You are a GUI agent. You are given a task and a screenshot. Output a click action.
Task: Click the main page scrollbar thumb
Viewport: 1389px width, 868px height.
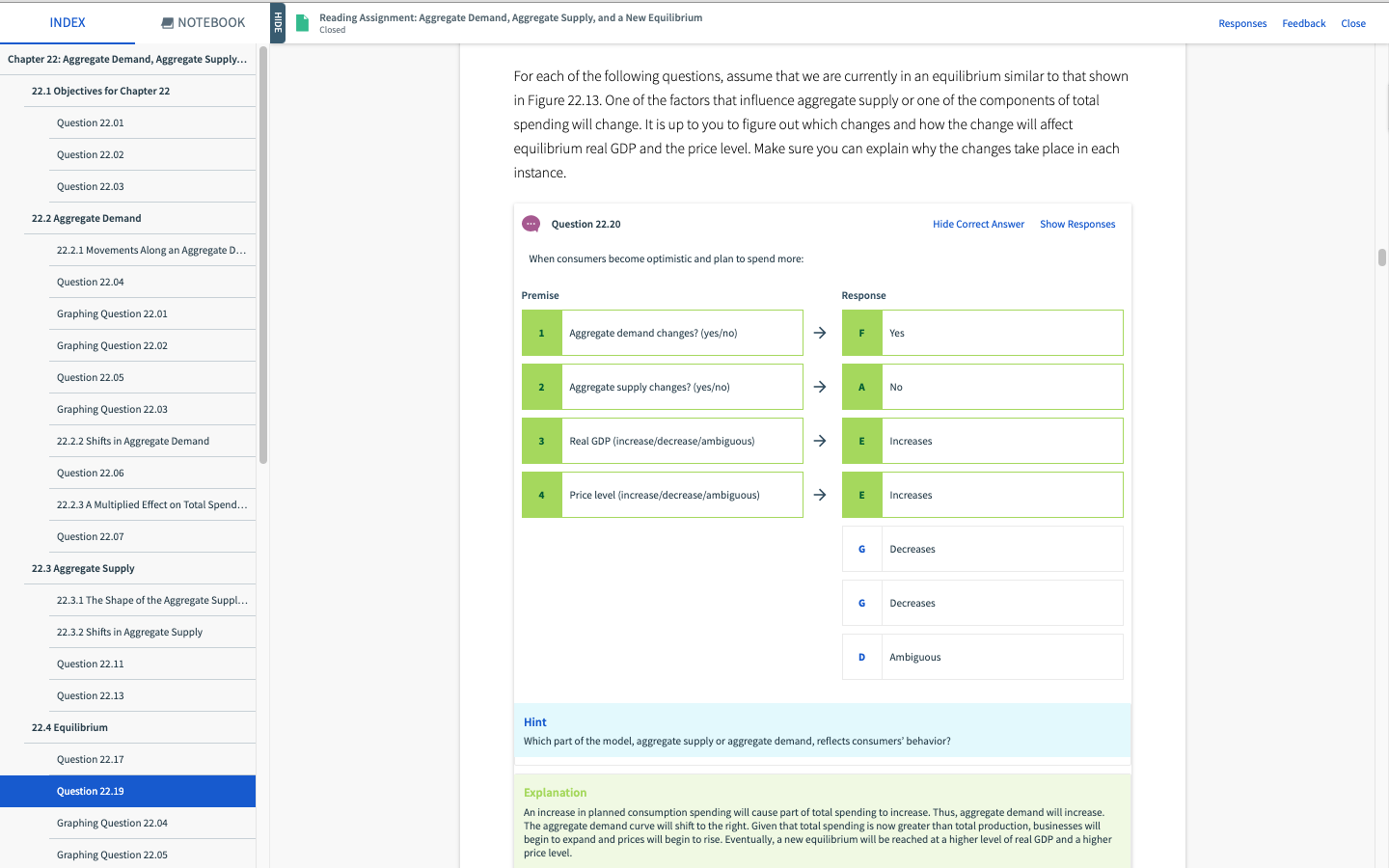point(1381,258)
